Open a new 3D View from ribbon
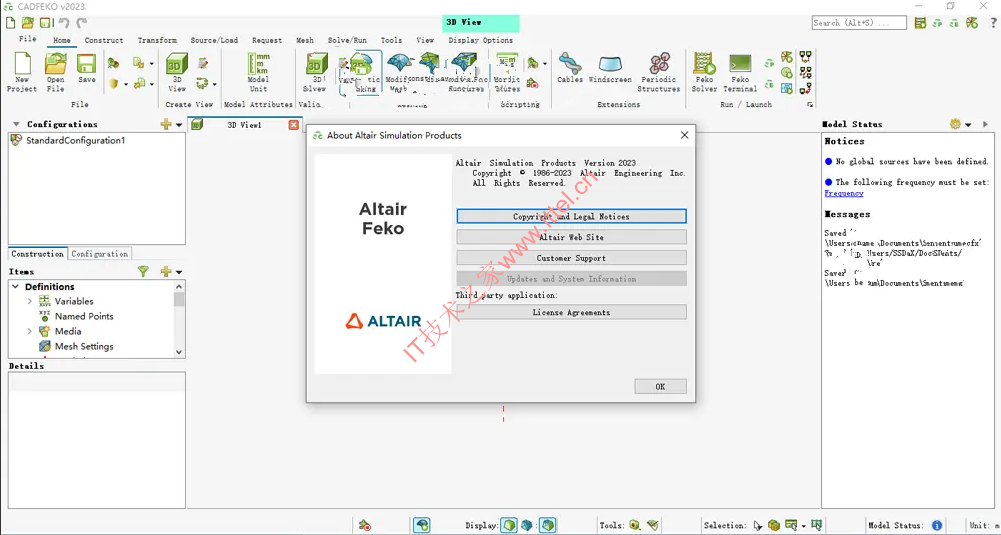Screen dimensions: 1001x535 177,72
